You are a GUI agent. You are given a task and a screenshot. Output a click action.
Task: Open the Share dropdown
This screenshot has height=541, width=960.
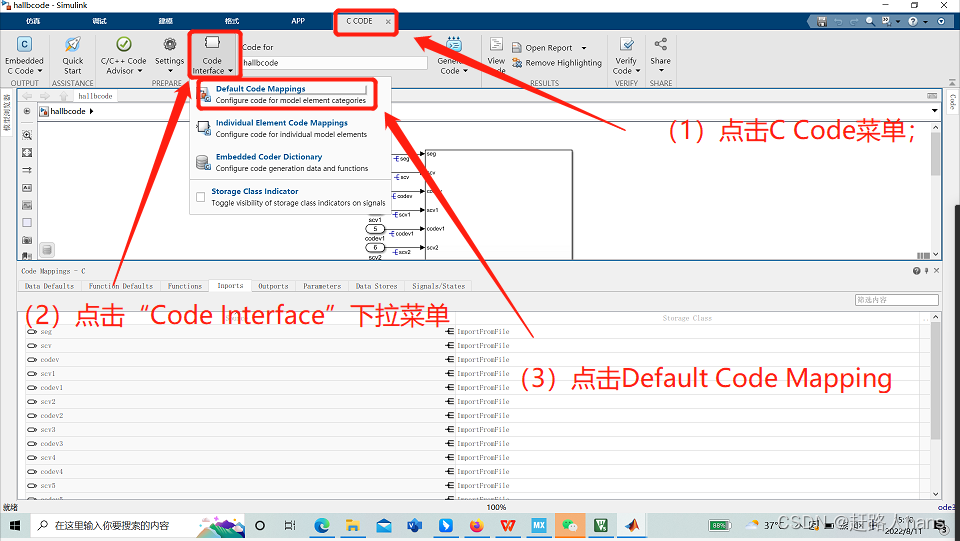pyautogui.click(x=660, y=56)
